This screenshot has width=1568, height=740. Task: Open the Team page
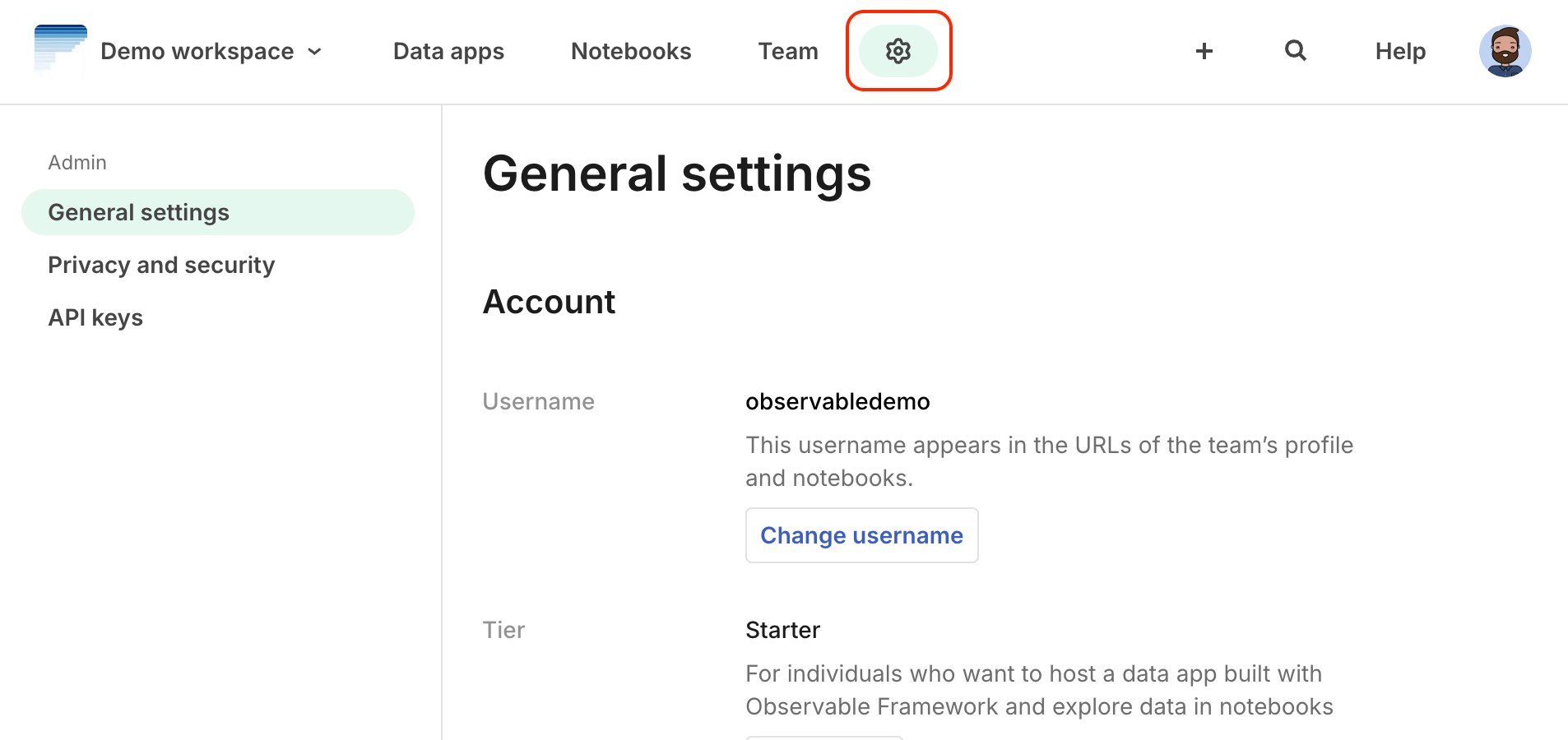pos(788,51)
